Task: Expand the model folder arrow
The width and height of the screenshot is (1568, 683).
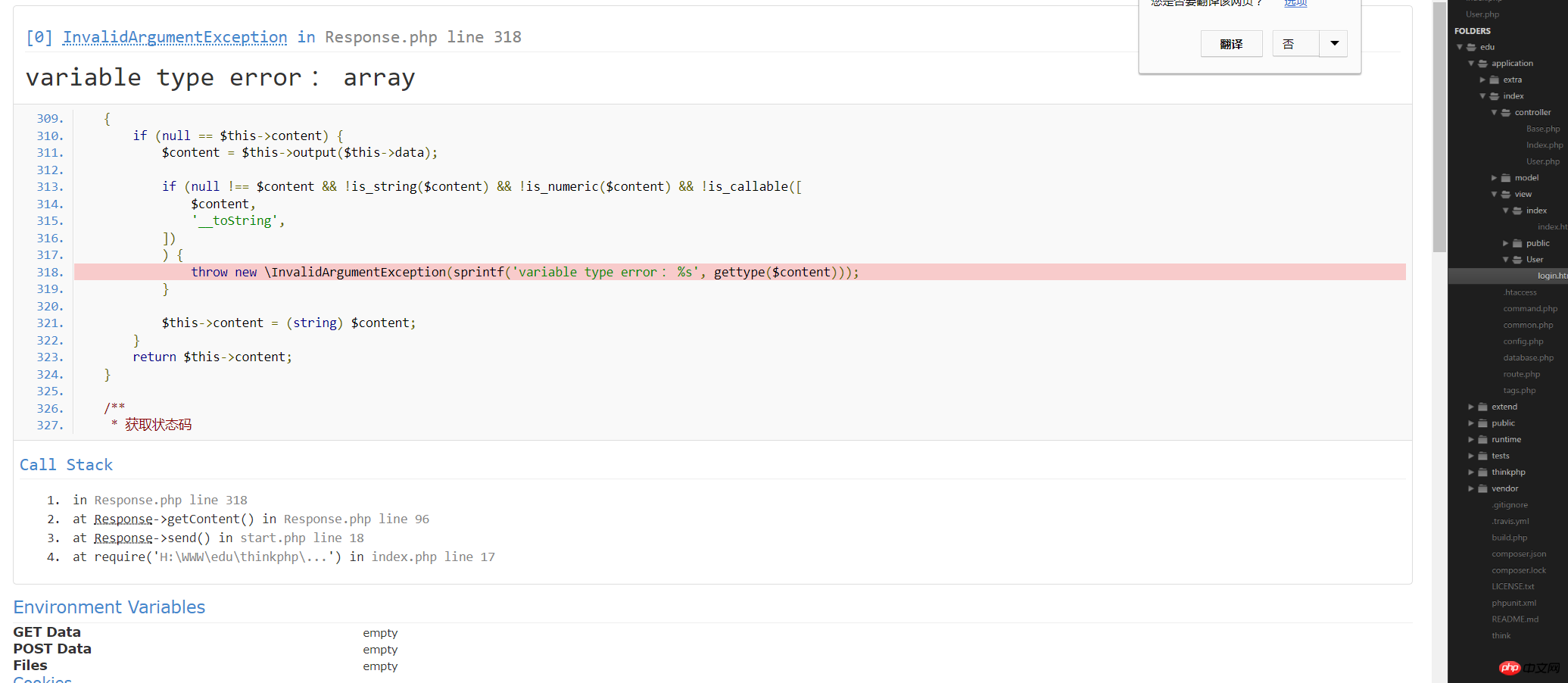Action: (x=1494, y=178)
